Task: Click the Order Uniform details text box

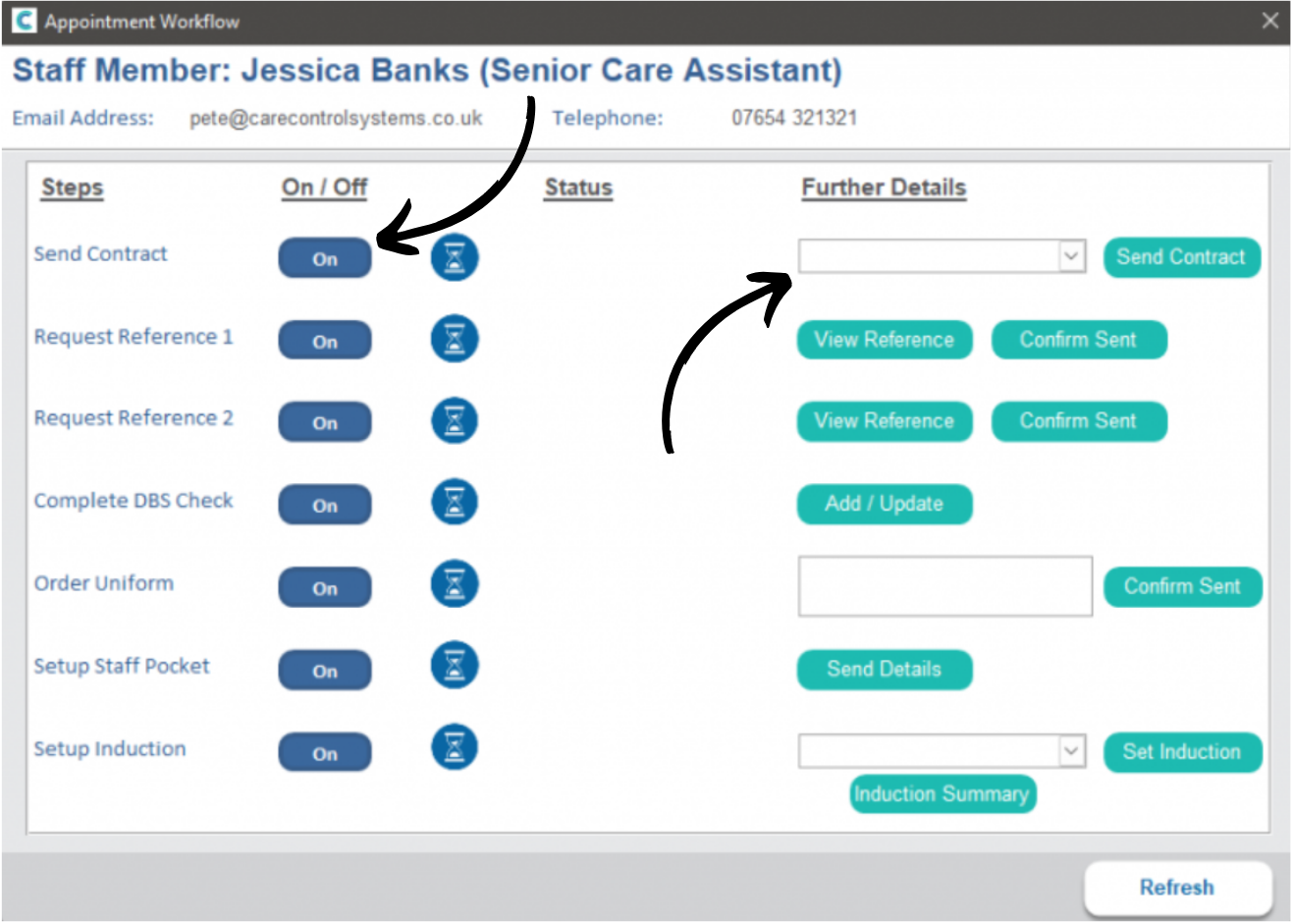Action: [x=945, y=586]
